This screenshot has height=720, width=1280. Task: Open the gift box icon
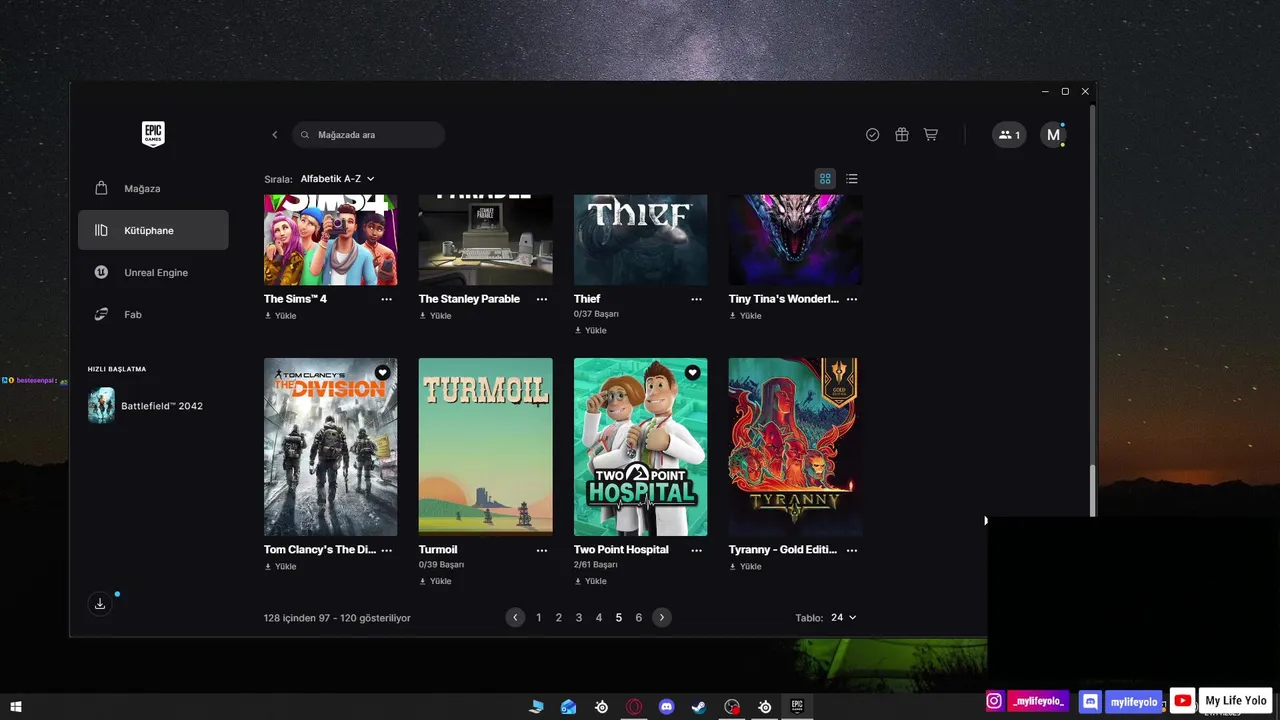902,135
